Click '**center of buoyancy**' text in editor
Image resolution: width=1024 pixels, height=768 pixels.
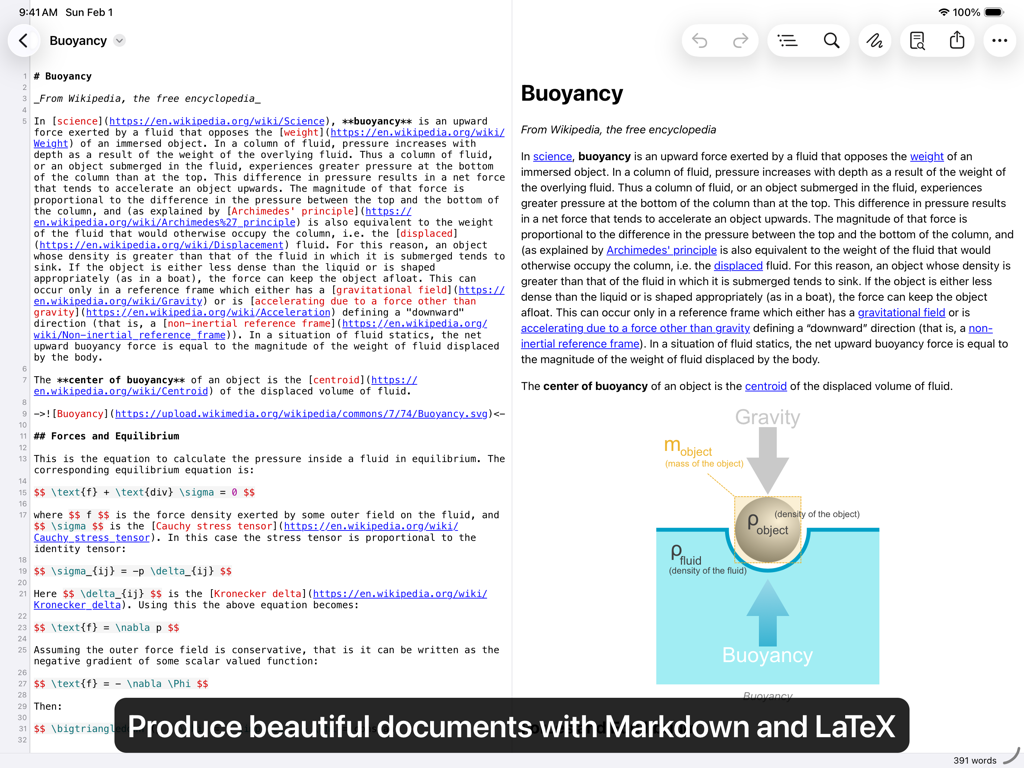(x=121, y=380)
